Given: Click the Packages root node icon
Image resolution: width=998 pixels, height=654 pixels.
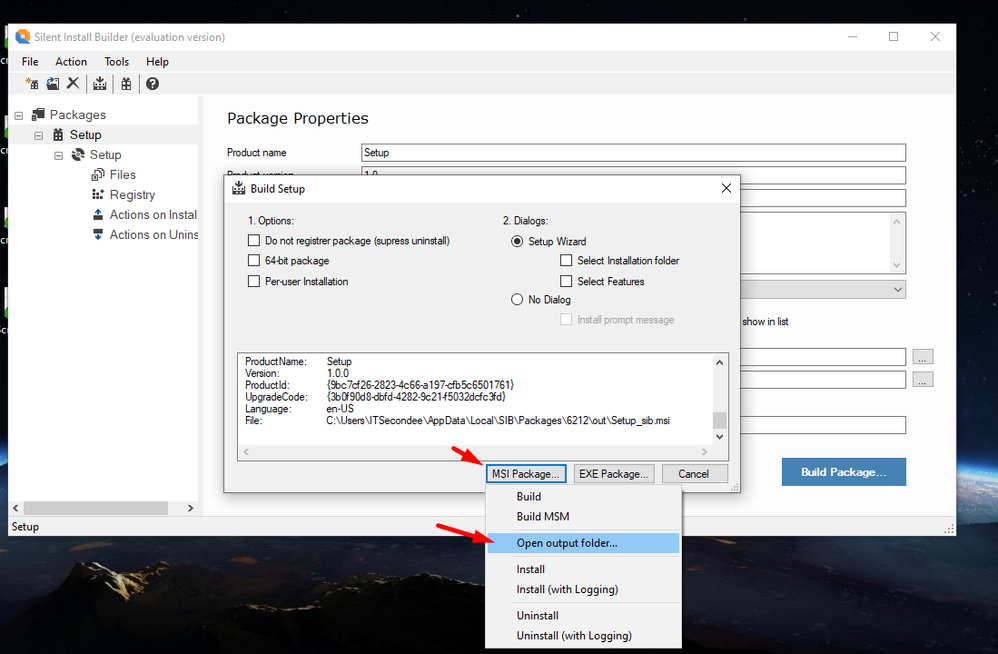Looking at the screenshot, I should 38,114.
